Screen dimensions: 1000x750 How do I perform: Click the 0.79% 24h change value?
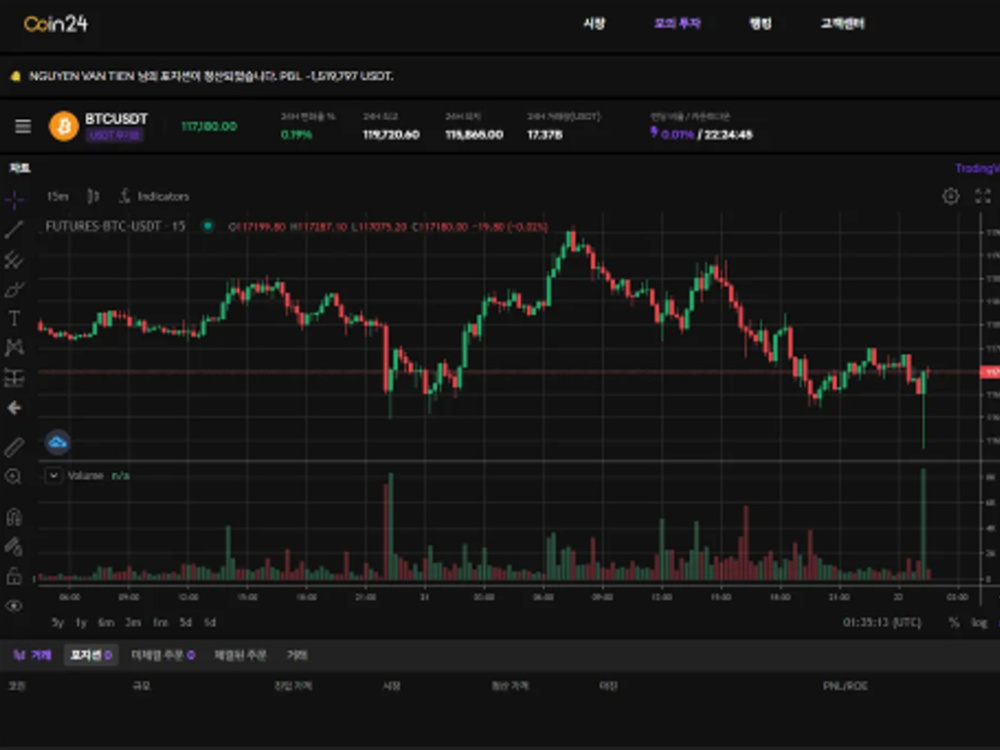[297, 135]
